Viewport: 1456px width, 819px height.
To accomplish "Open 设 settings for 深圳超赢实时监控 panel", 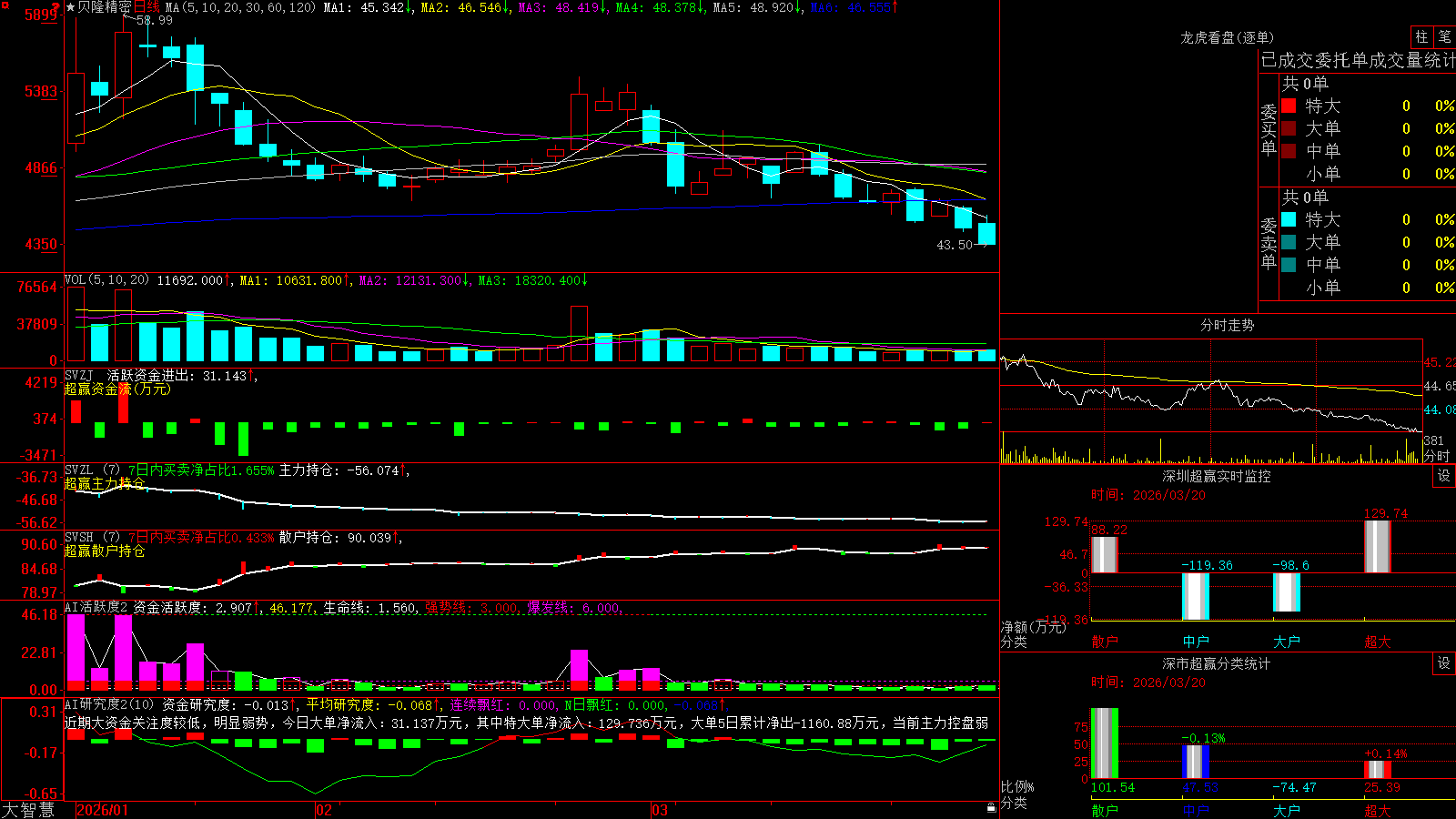I will (x=1444, y=476).
